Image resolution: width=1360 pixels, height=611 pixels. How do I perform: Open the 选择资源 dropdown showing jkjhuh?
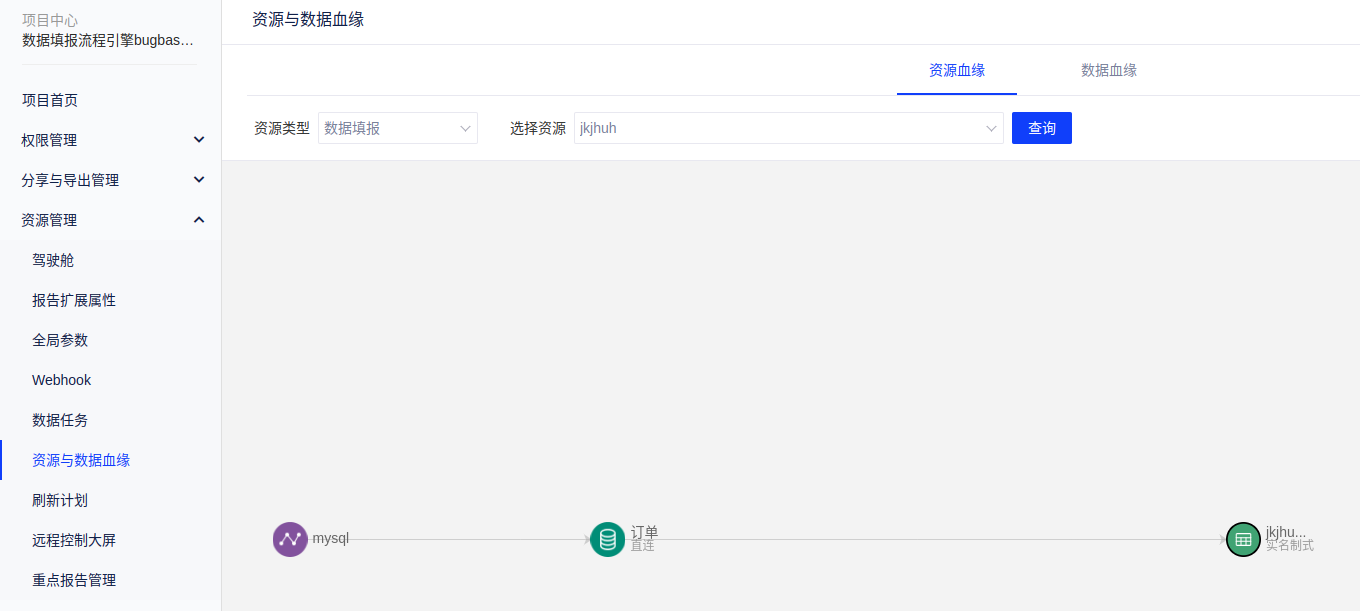coord(788,128)
